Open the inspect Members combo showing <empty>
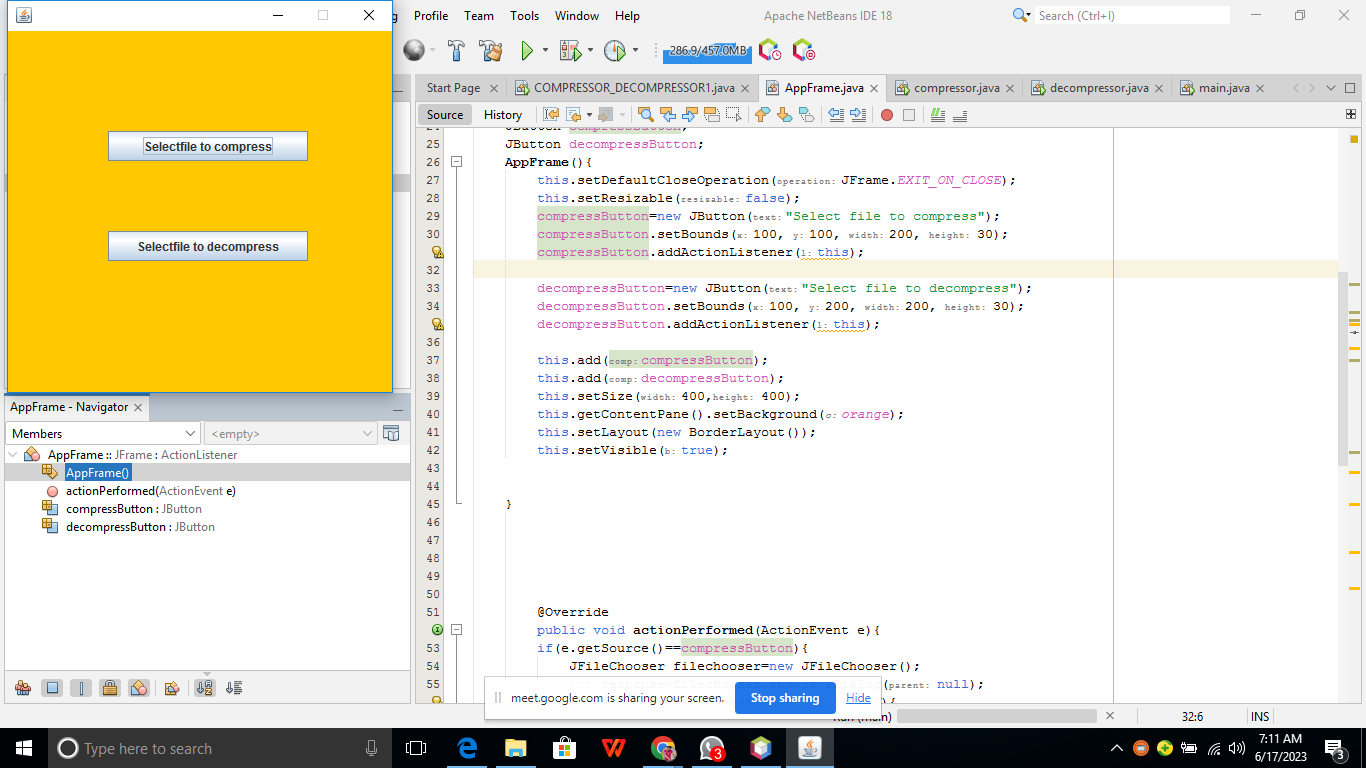This screenshot has height=768, width=1366. coord(289,432)
